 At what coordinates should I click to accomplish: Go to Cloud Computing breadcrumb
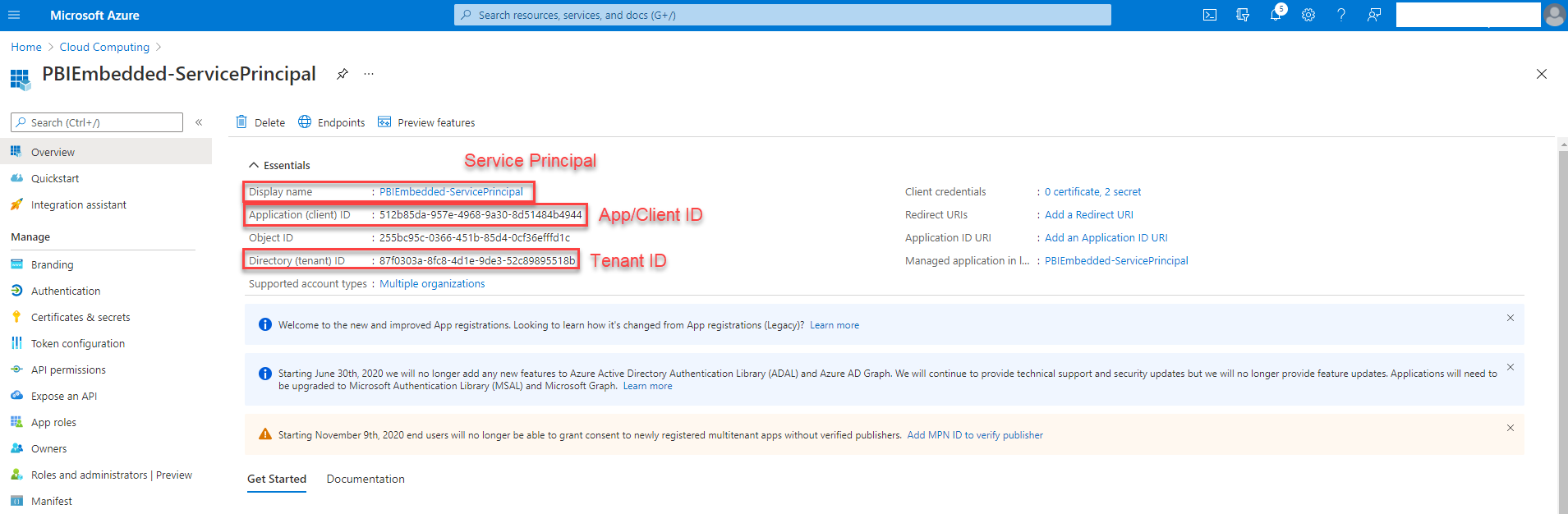(x=104, y=47)
